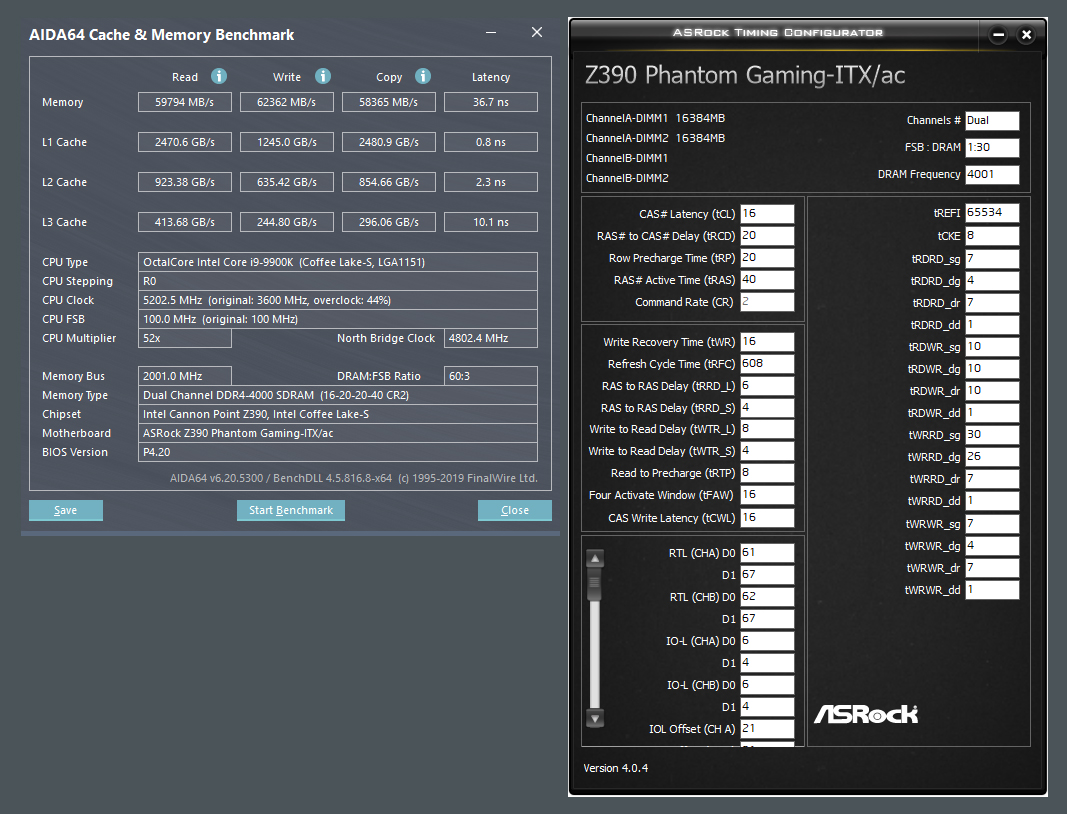Click the tRRD_S value field
This screenshot has height=814, width=1067.
(767, 408)
